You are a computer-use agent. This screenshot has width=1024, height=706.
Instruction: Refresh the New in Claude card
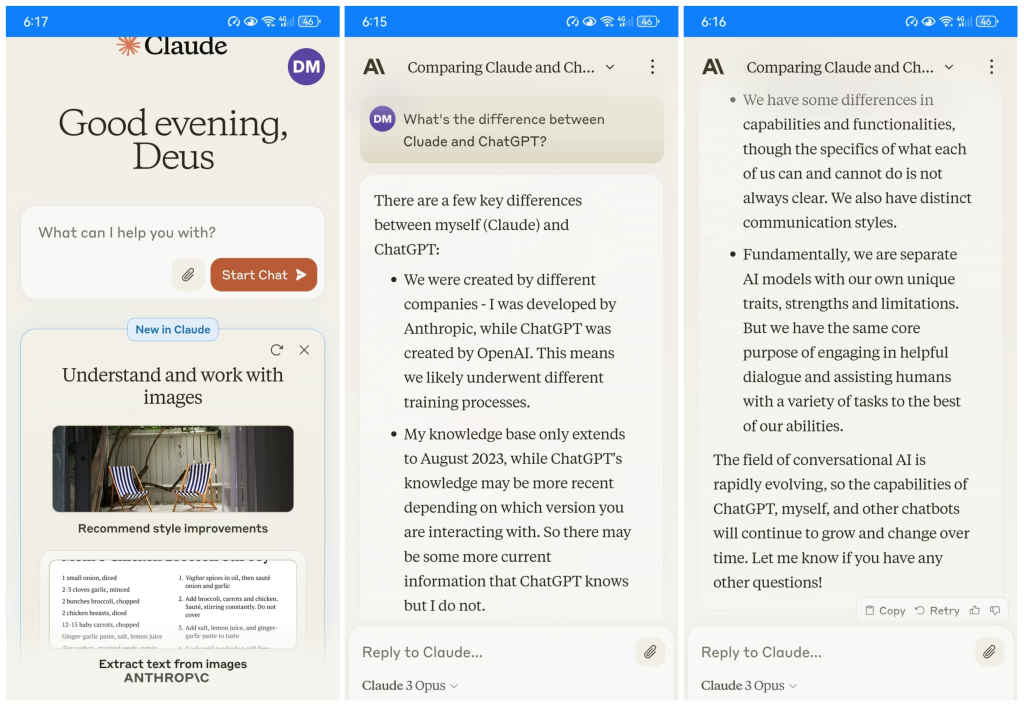point(277,350)
